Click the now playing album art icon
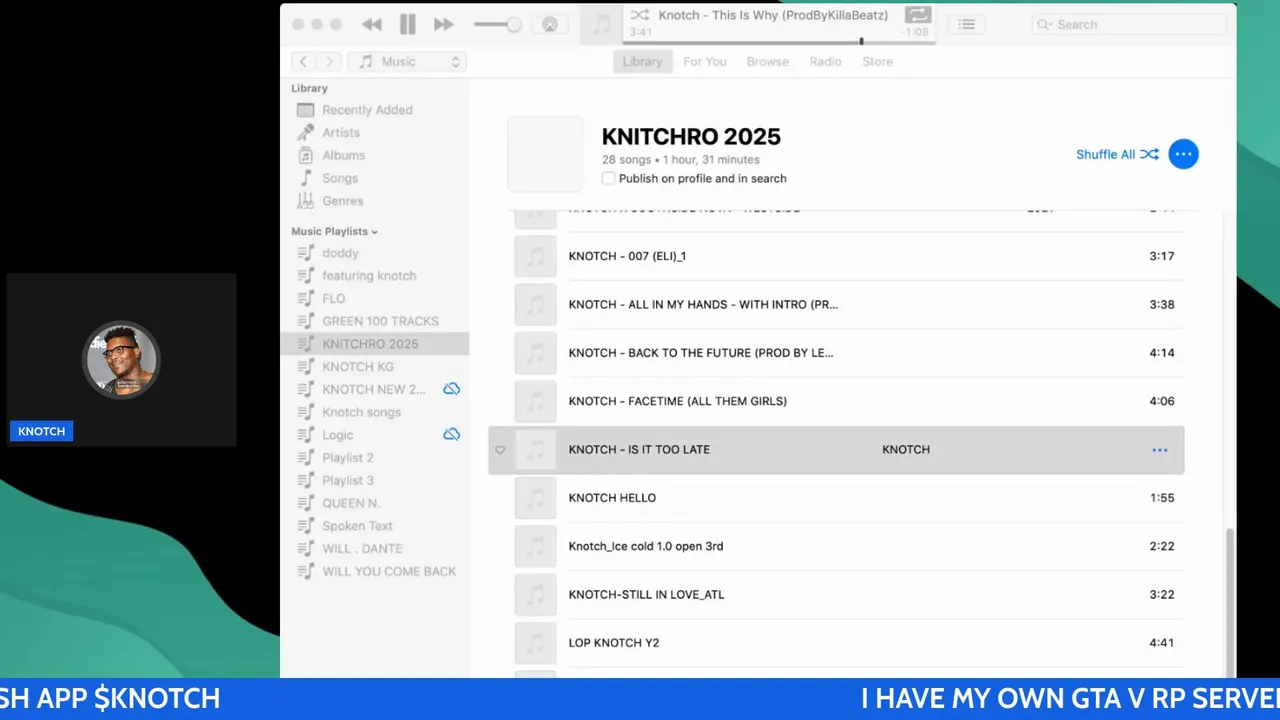 pos(601,25)
